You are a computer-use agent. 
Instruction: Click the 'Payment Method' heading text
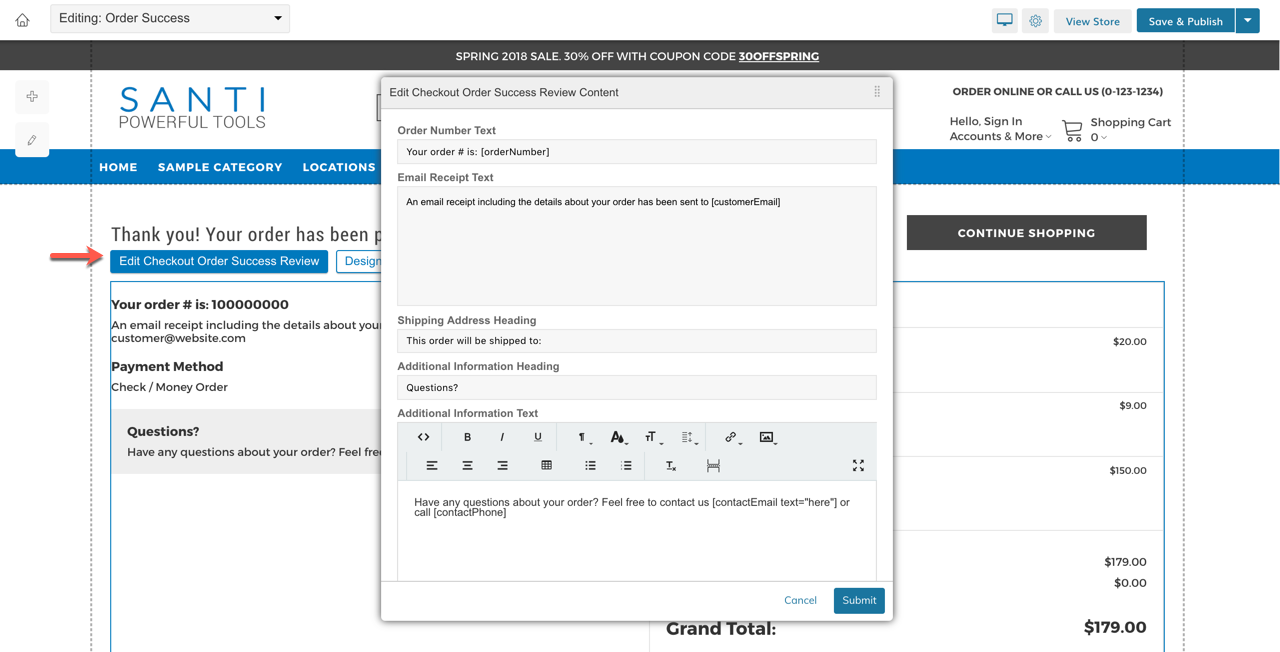tap(167, 367)
